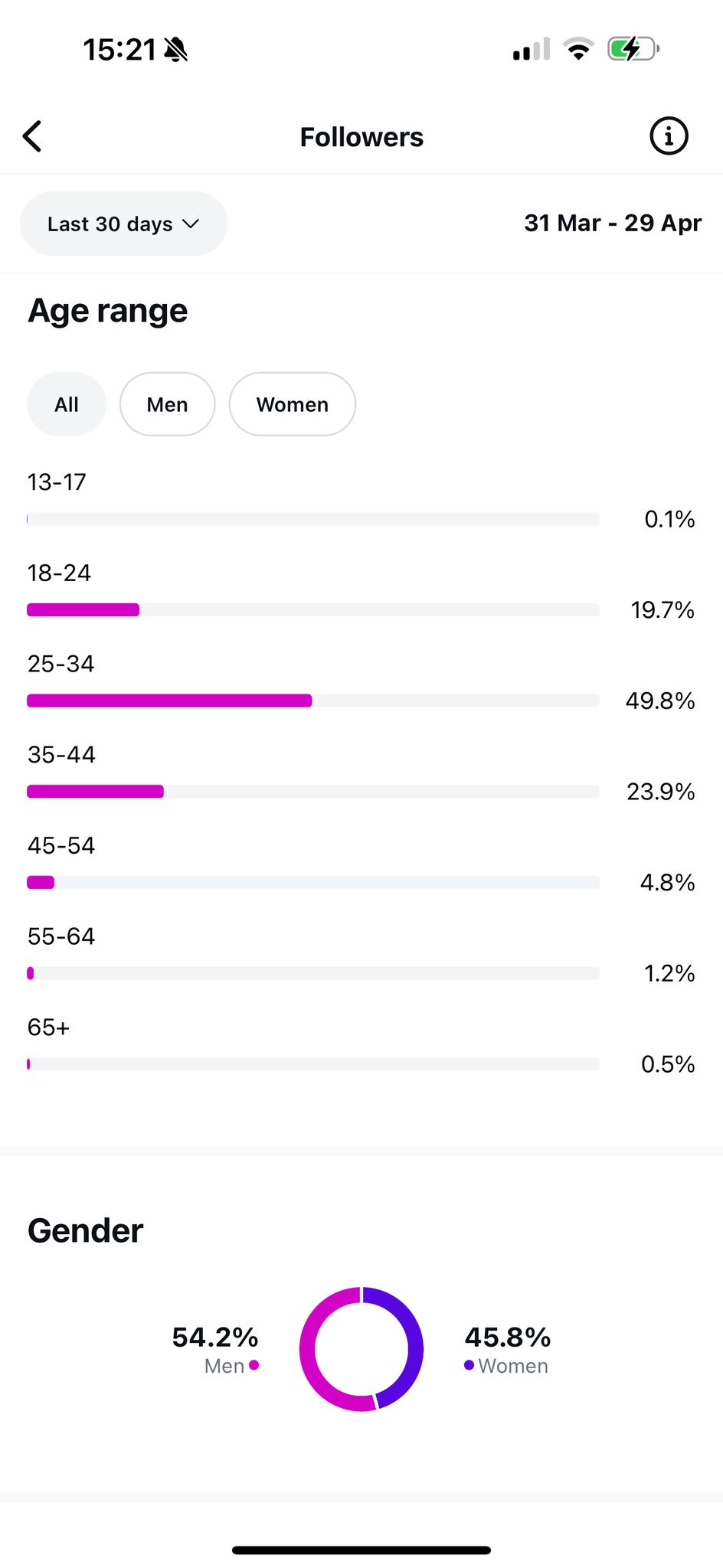Select the All age filter
723x1568 pixels.
click(x=67, y=404)
